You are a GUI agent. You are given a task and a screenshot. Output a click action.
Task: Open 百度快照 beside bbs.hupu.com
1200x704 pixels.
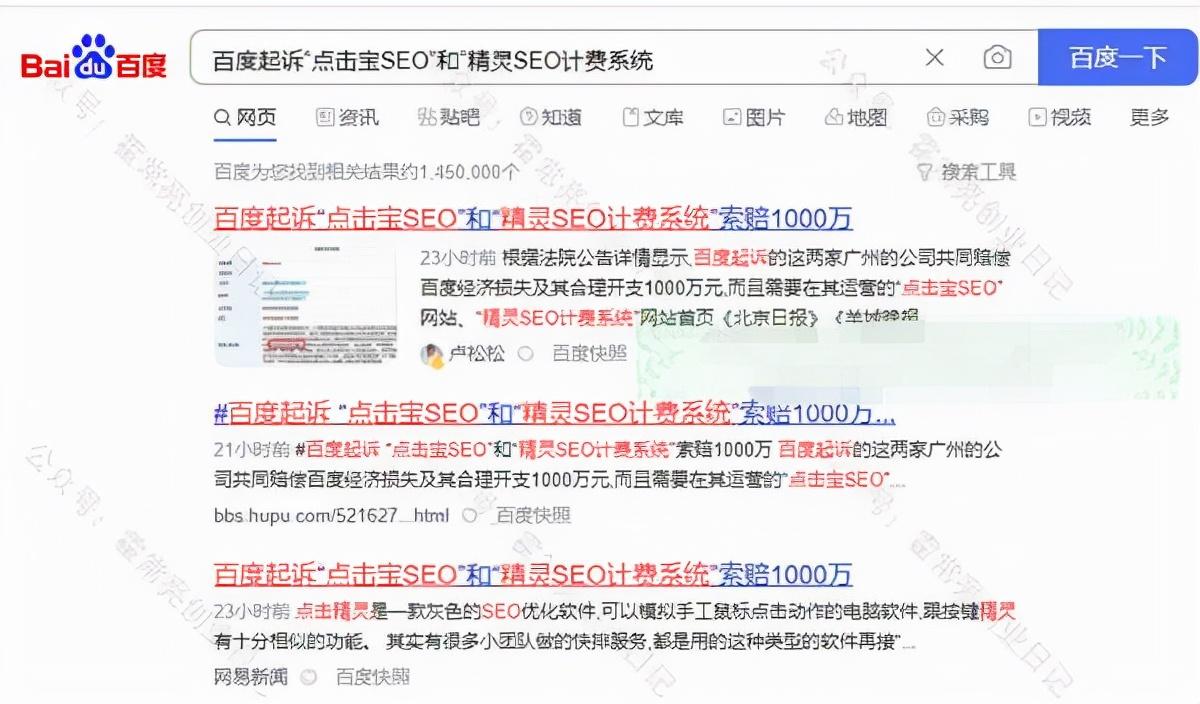[x=534, y=516]
